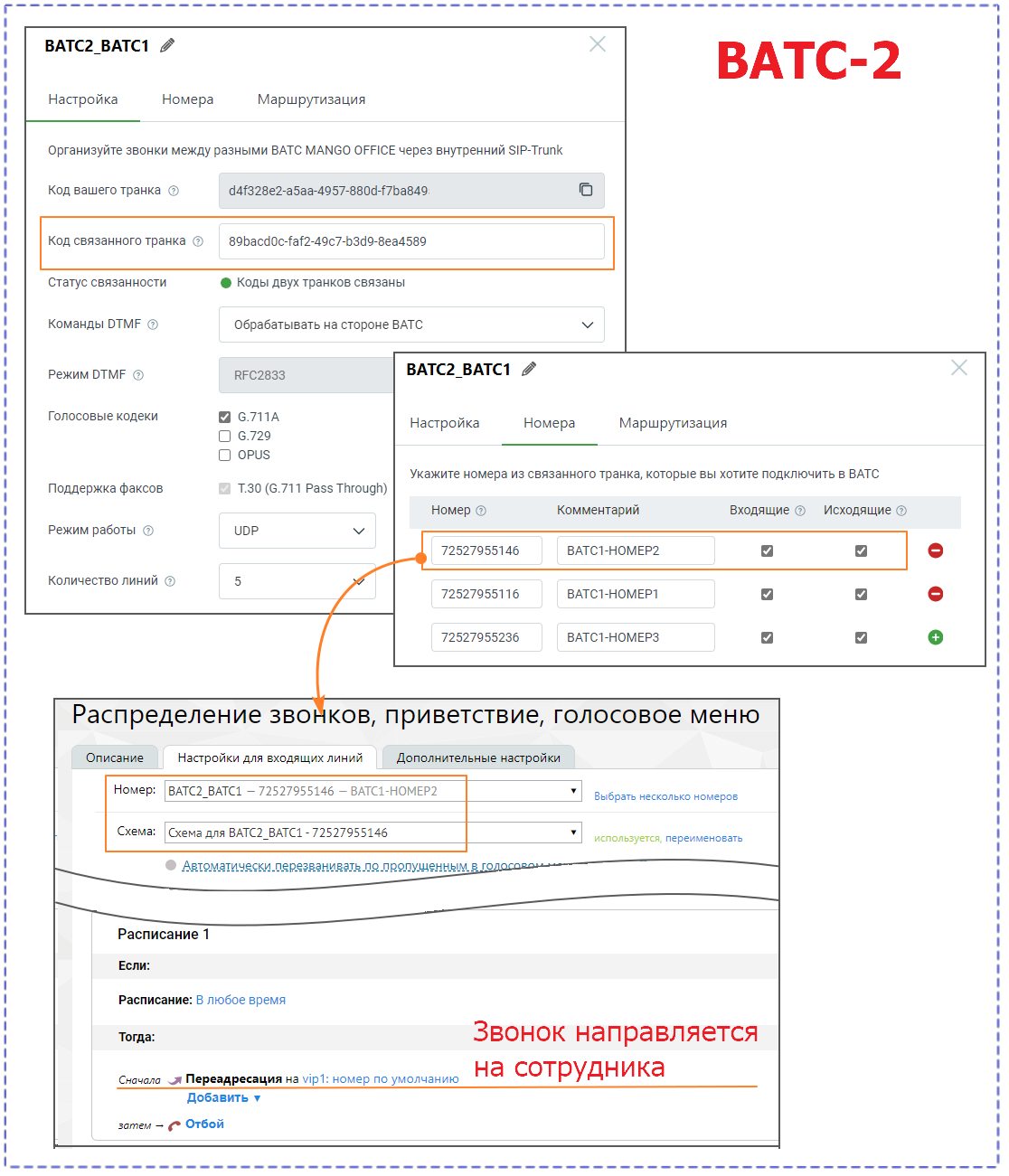This screenshot has height=1176, width=1009.
Task: Open Режим работы UDP dropdown
Action: click(x=297, y=531)
